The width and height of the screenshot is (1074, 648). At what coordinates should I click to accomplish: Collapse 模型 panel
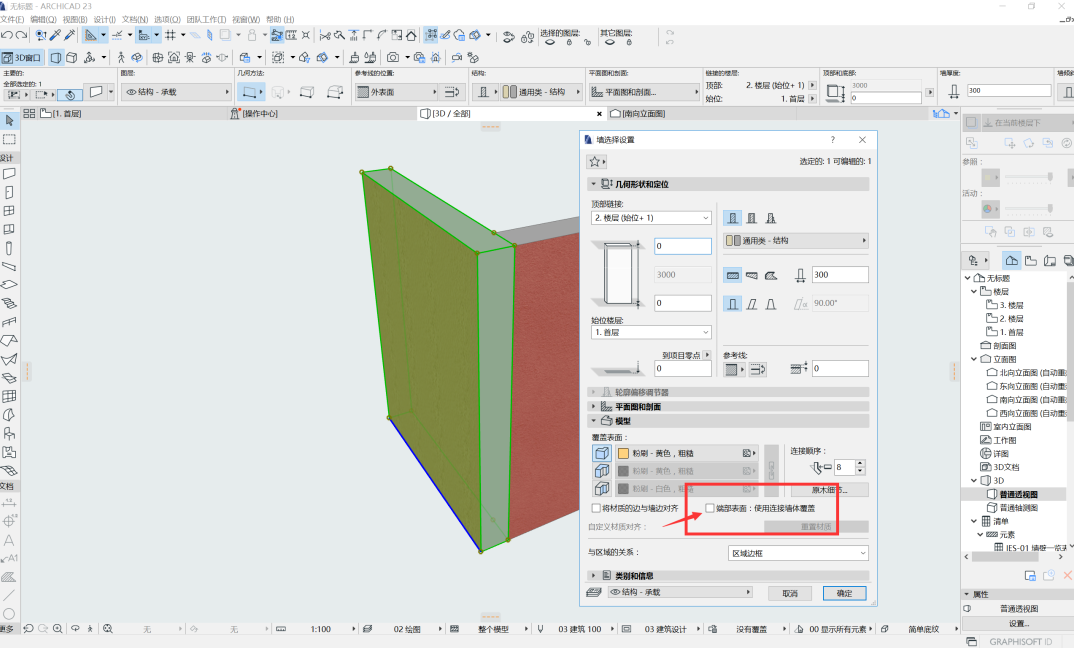pos(594,421)
